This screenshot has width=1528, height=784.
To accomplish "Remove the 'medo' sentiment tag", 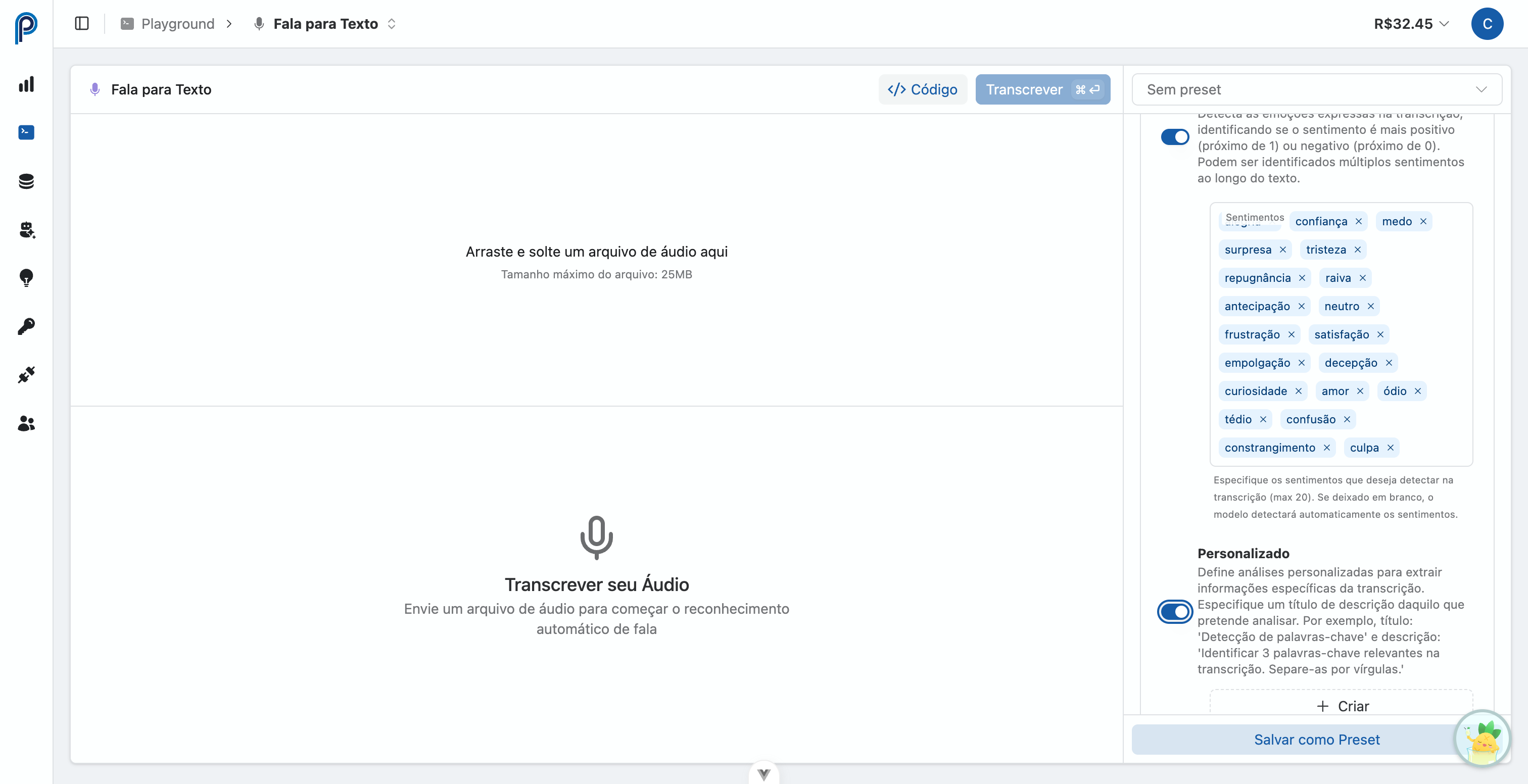I will click(1423, 221).
